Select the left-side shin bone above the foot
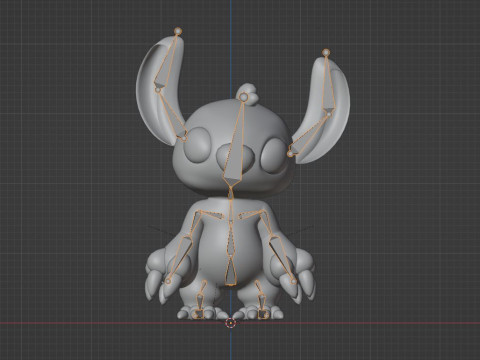Viewport: 480px width, 360px height. click(x=200, y=302)
